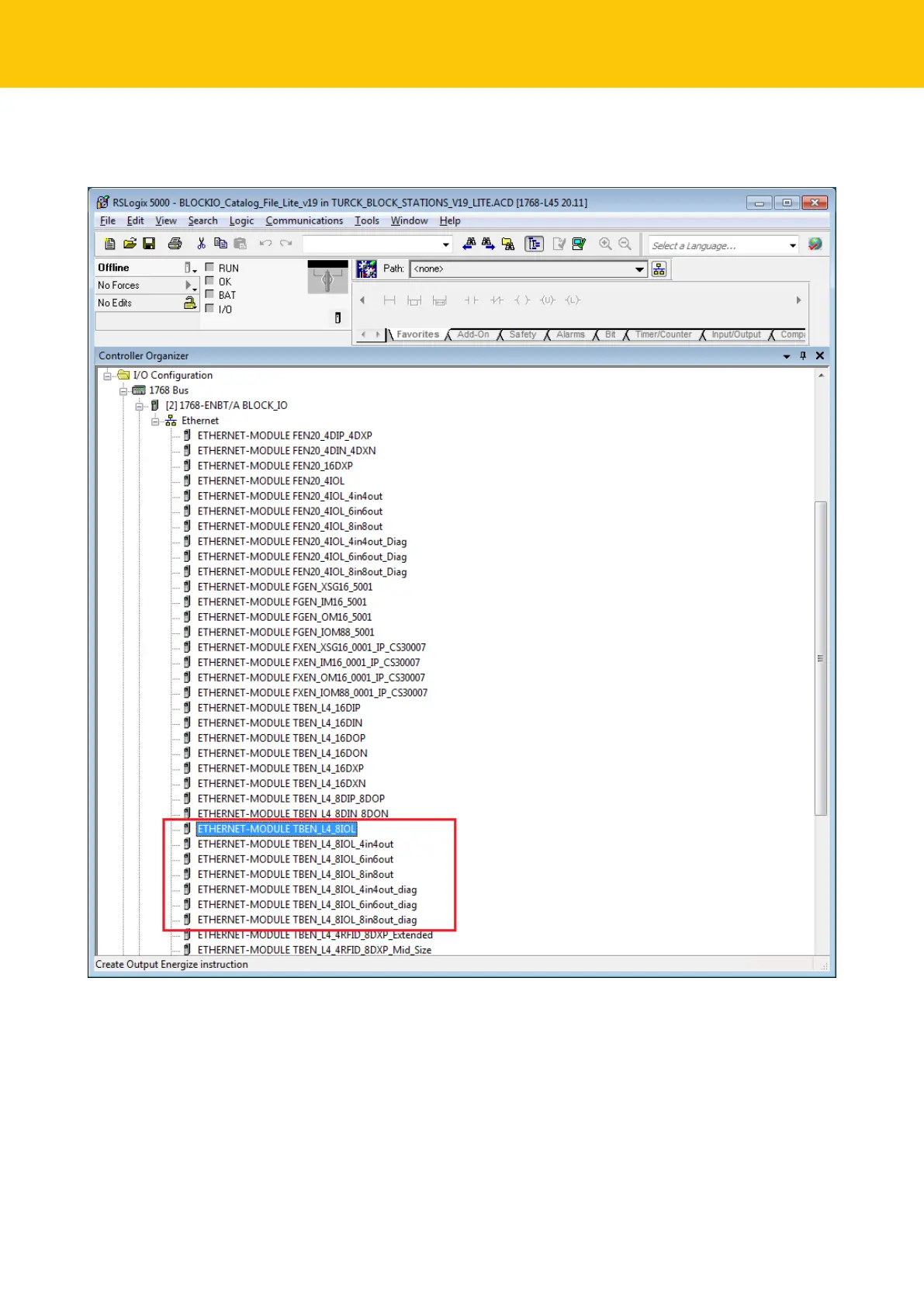Switch to the Alarms instruction tab
The height and width of the screenshot is (1307, 924).
(x=570, y=335)
